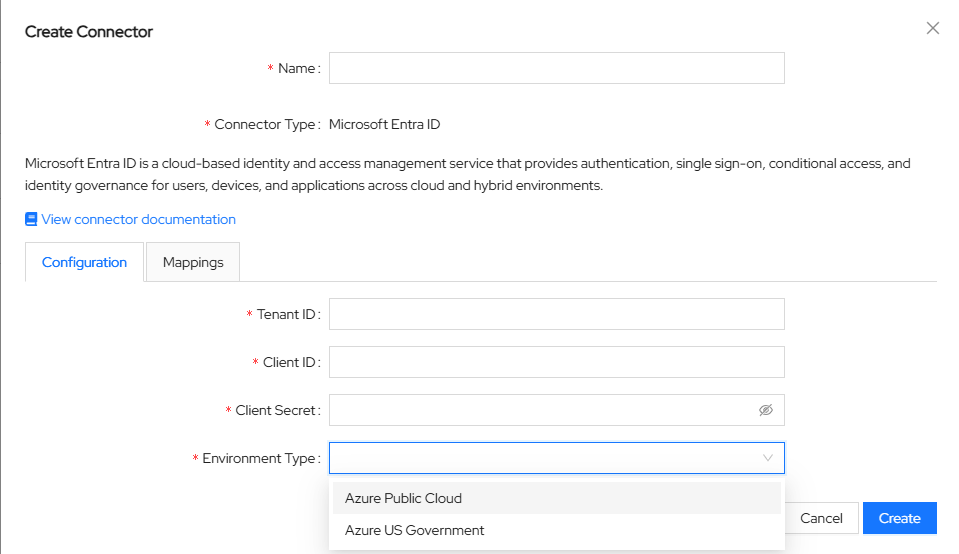Toggle Client Secret visibility eye icon
This screenshot has width=959, height=554.
766,410
